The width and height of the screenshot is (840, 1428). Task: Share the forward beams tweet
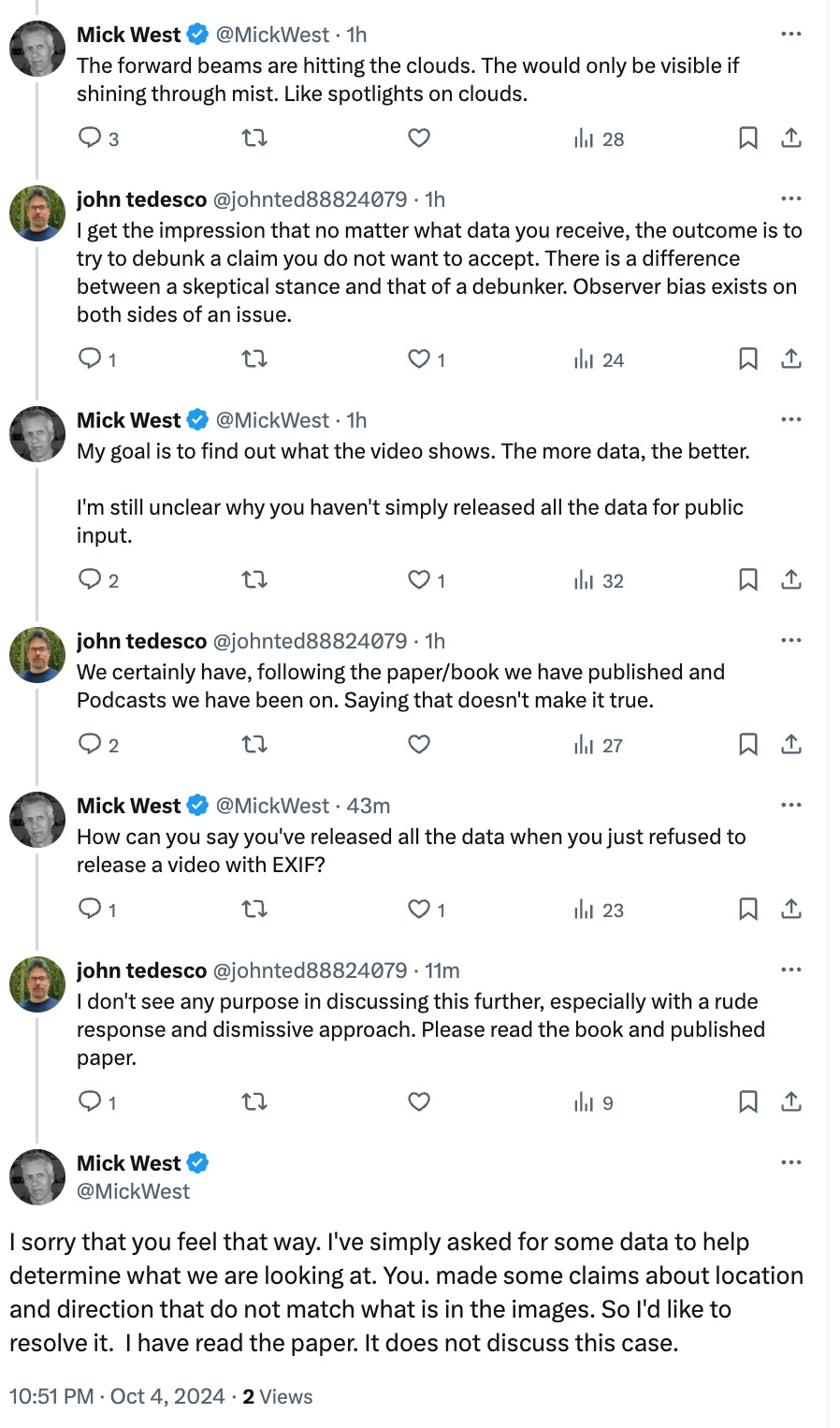790,138
